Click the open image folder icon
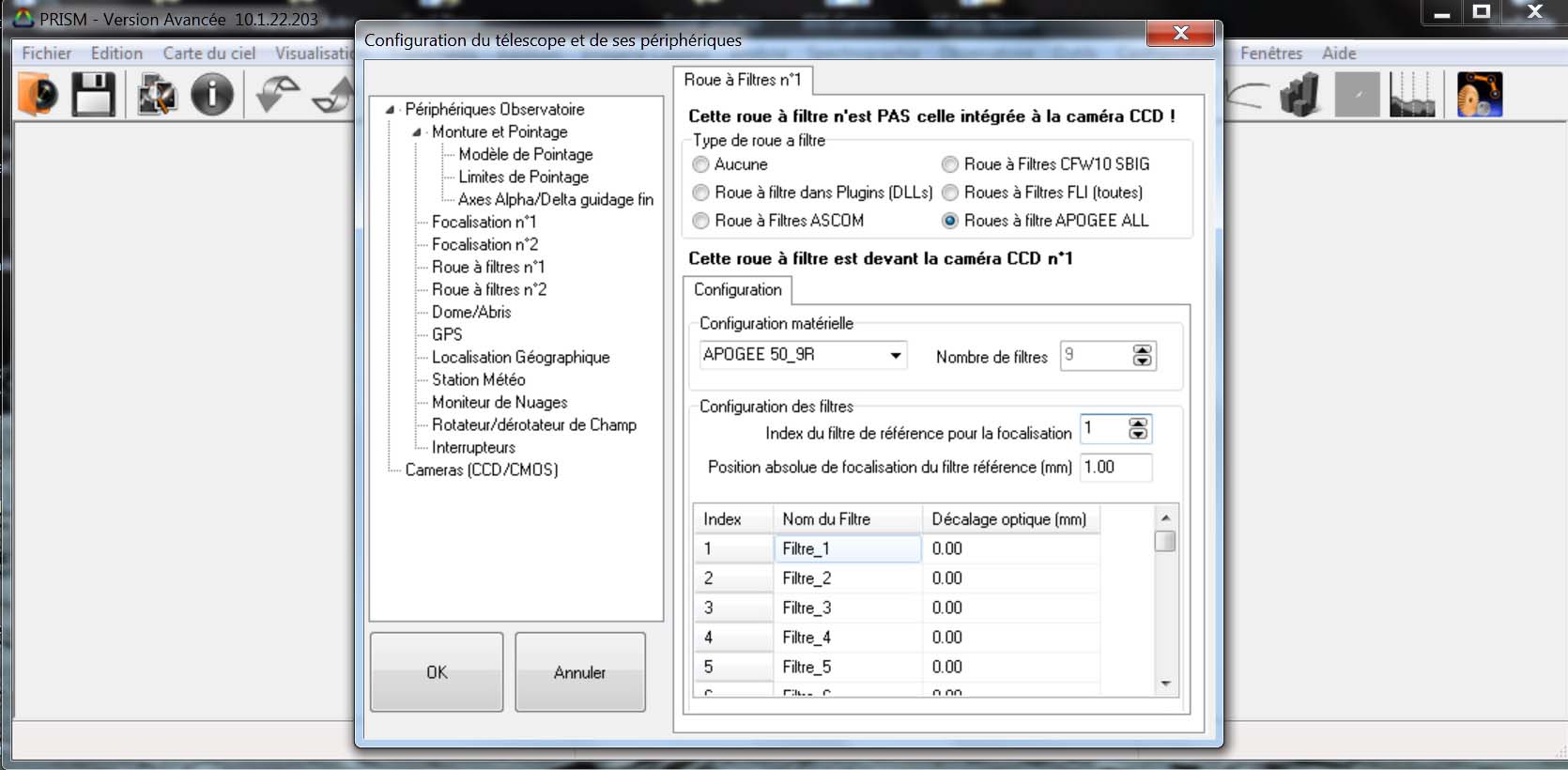The image size is (1568, 770). [x=38, y=95]
